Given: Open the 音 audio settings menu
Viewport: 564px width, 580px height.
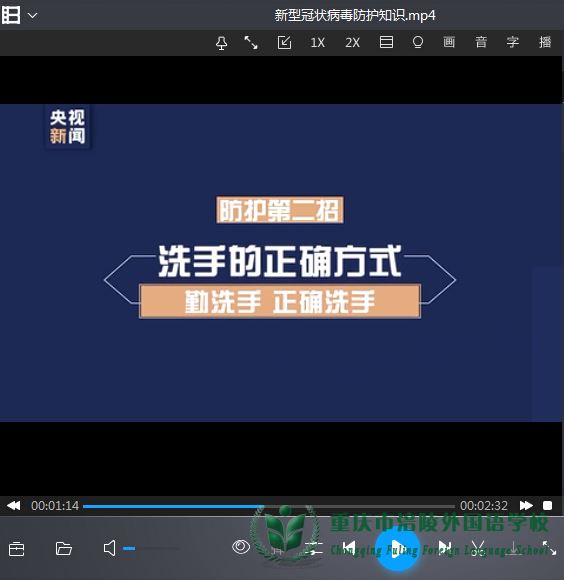Looking at the screenshot, I should pyautogui.click(x=481, y=42).
